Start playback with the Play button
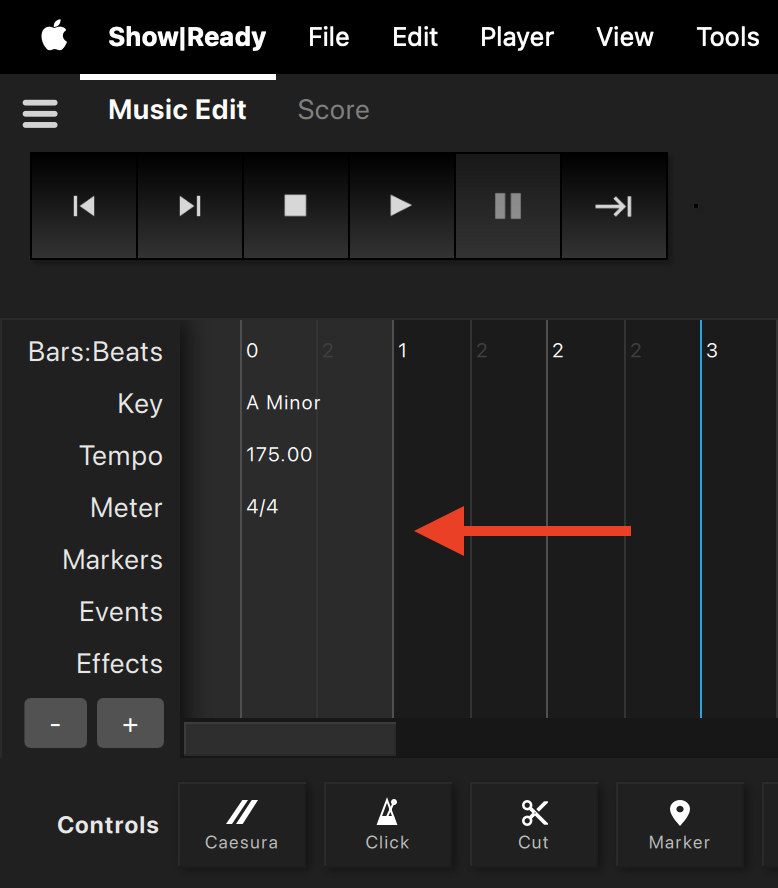The height and width of the screenshot is (888, 778). click(401, 206)
